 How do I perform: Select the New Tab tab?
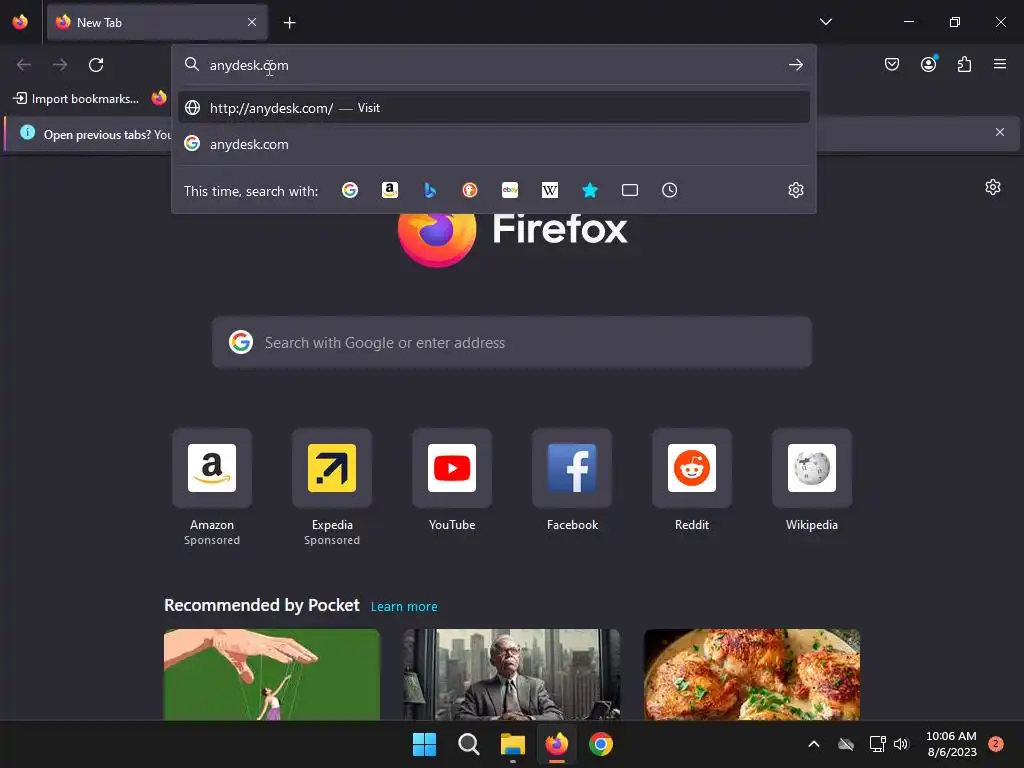tap(157, 22)
